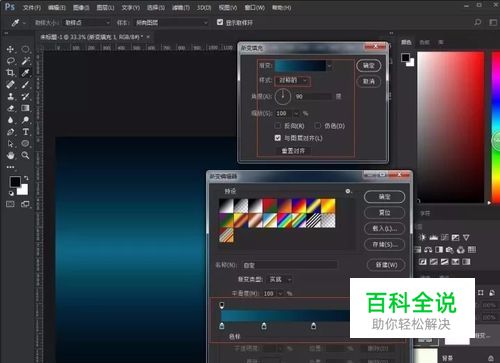Open the 滤镜(T) menu
This screenshot has width=500, height=363.
coord(181,7)
